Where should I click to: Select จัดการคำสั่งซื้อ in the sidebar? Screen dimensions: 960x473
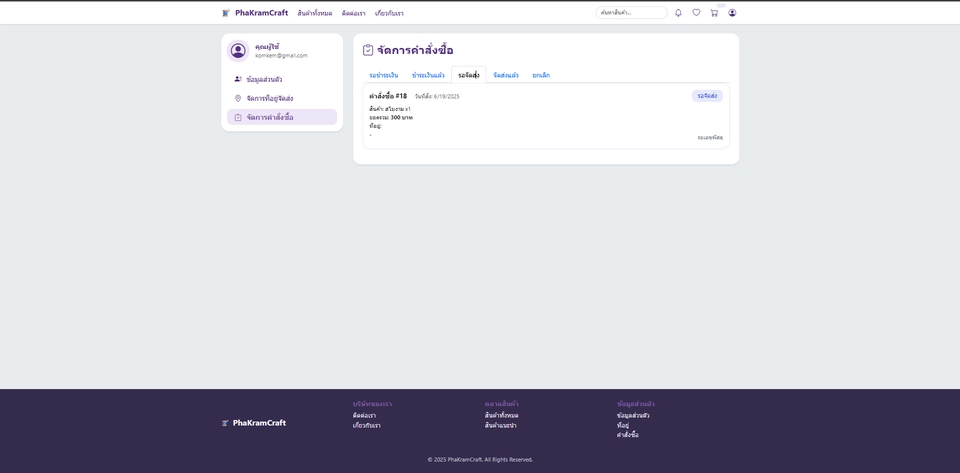tap(269, 117)
